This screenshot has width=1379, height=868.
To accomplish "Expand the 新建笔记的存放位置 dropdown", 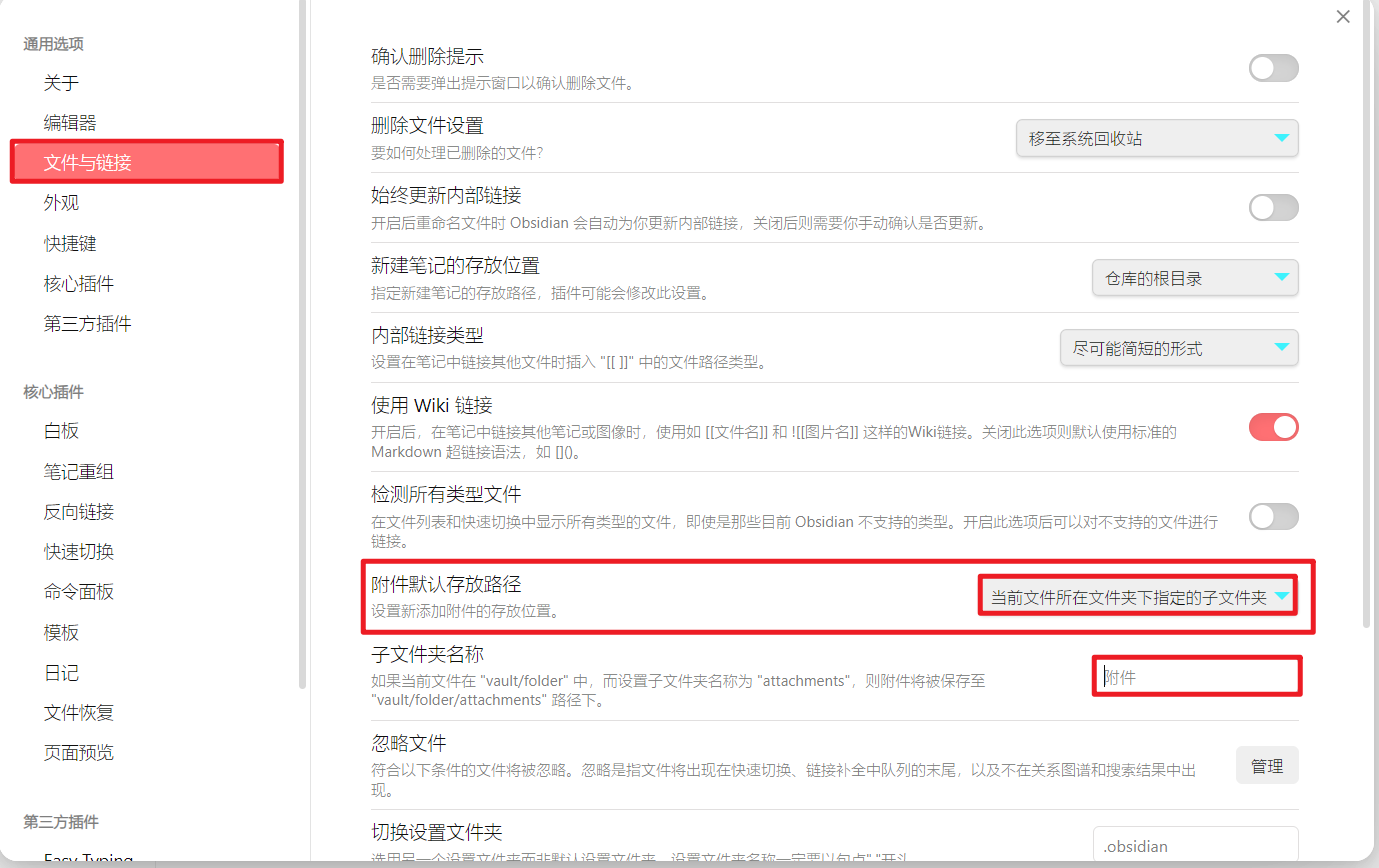I will 1195,278.
